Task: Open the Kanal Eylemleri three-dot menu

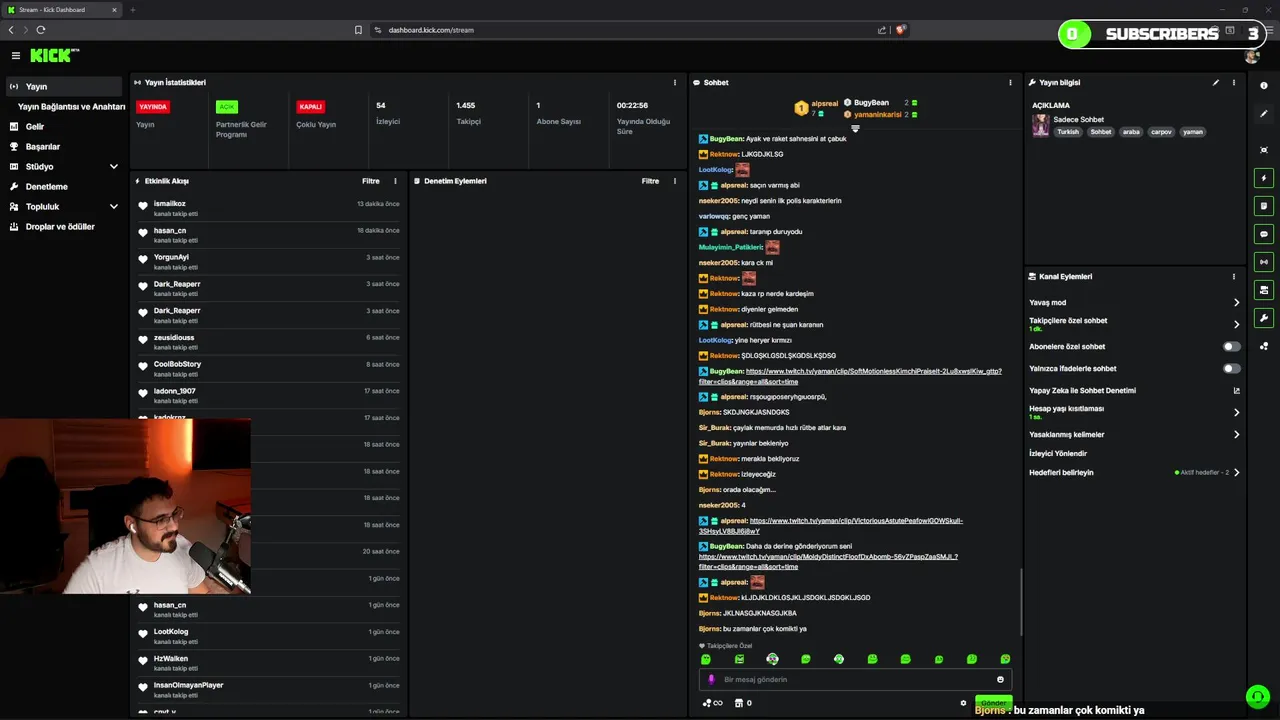Action: coord(1234,277)
